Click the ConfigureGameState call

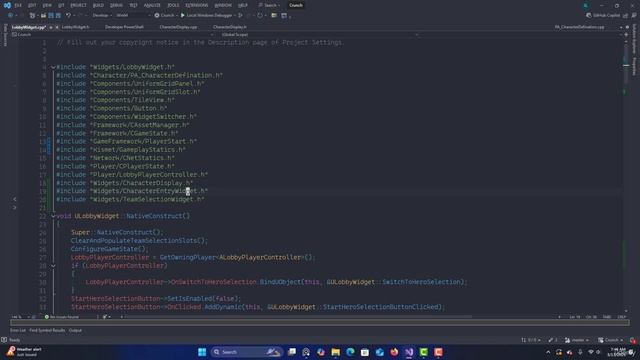[x=110, y=249]
